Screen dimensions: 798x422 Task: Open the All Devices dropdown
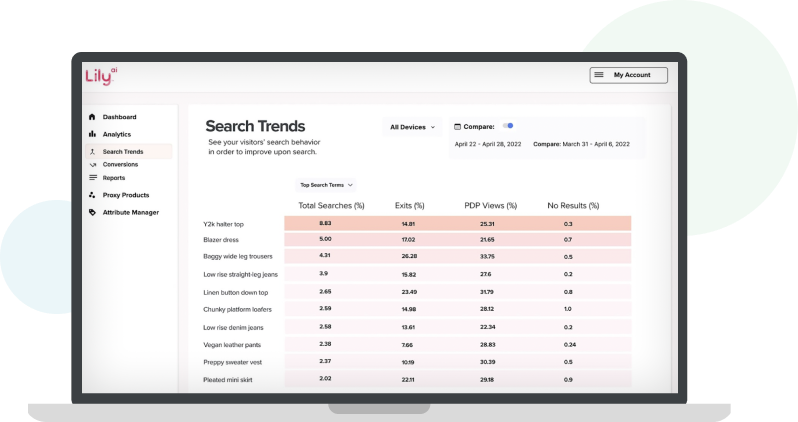pos(412,127)
